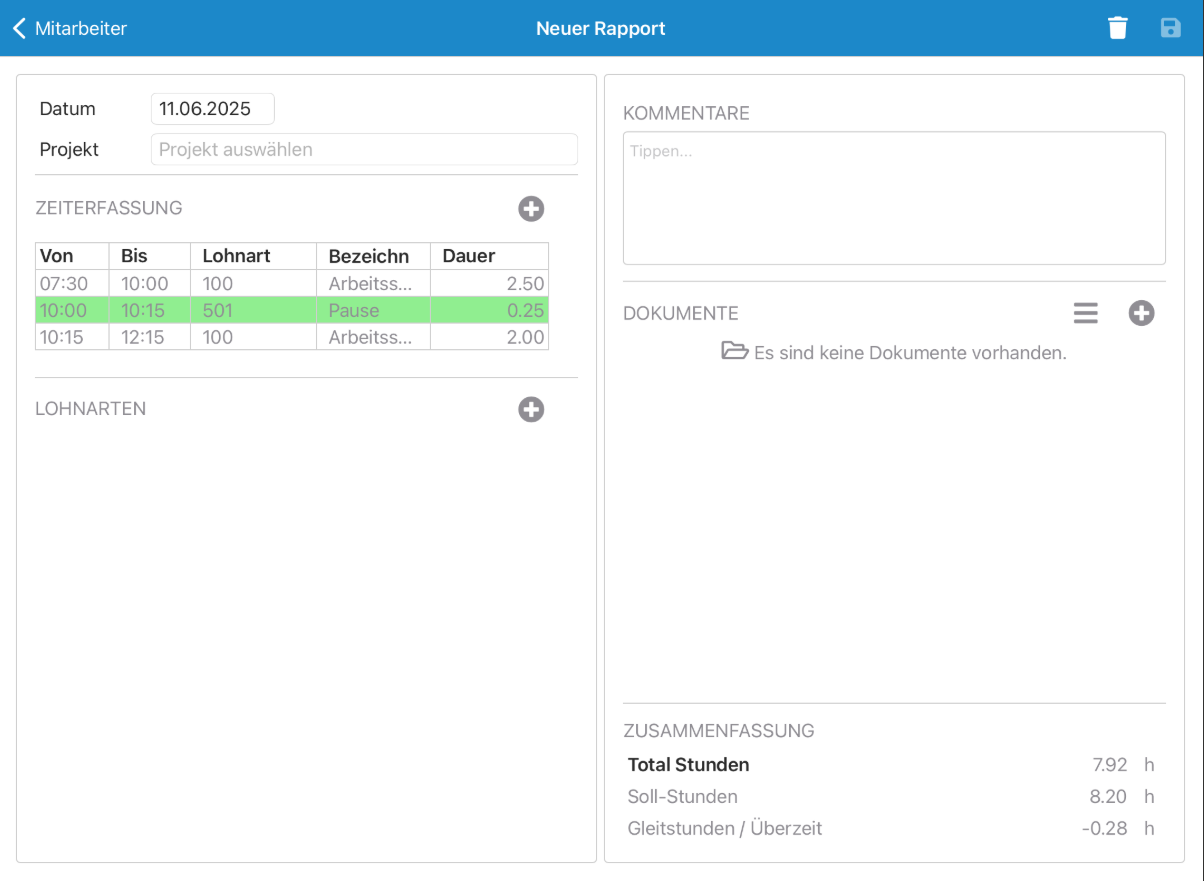Open the Datum field showing 11.06.2025

pos(212,109)
